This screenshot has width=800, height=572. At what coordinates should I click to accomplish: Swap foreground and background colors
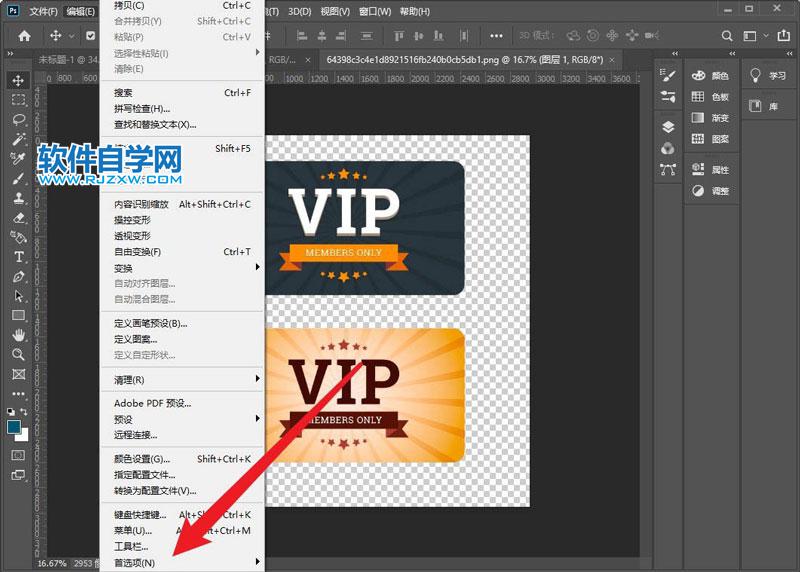pyautogui.click(x=26, y=411)
